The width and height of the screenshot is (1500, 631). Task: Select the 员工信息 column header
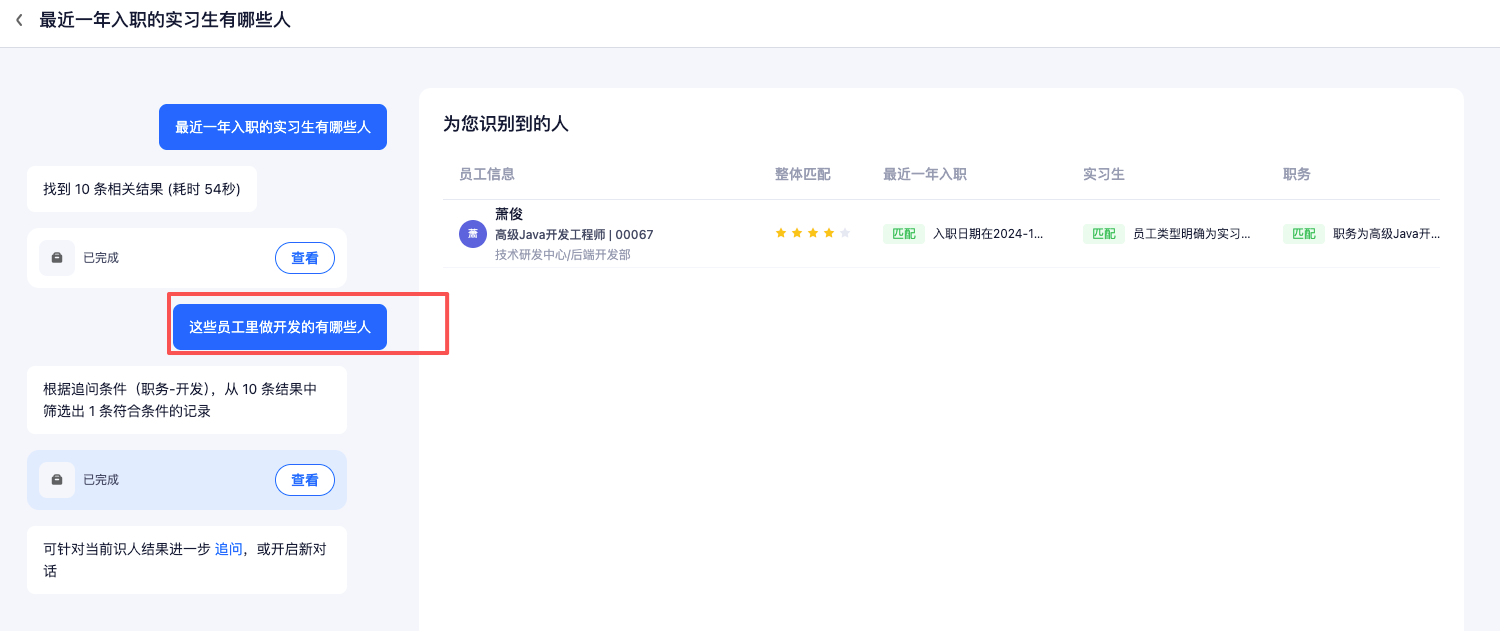point(487,174)
